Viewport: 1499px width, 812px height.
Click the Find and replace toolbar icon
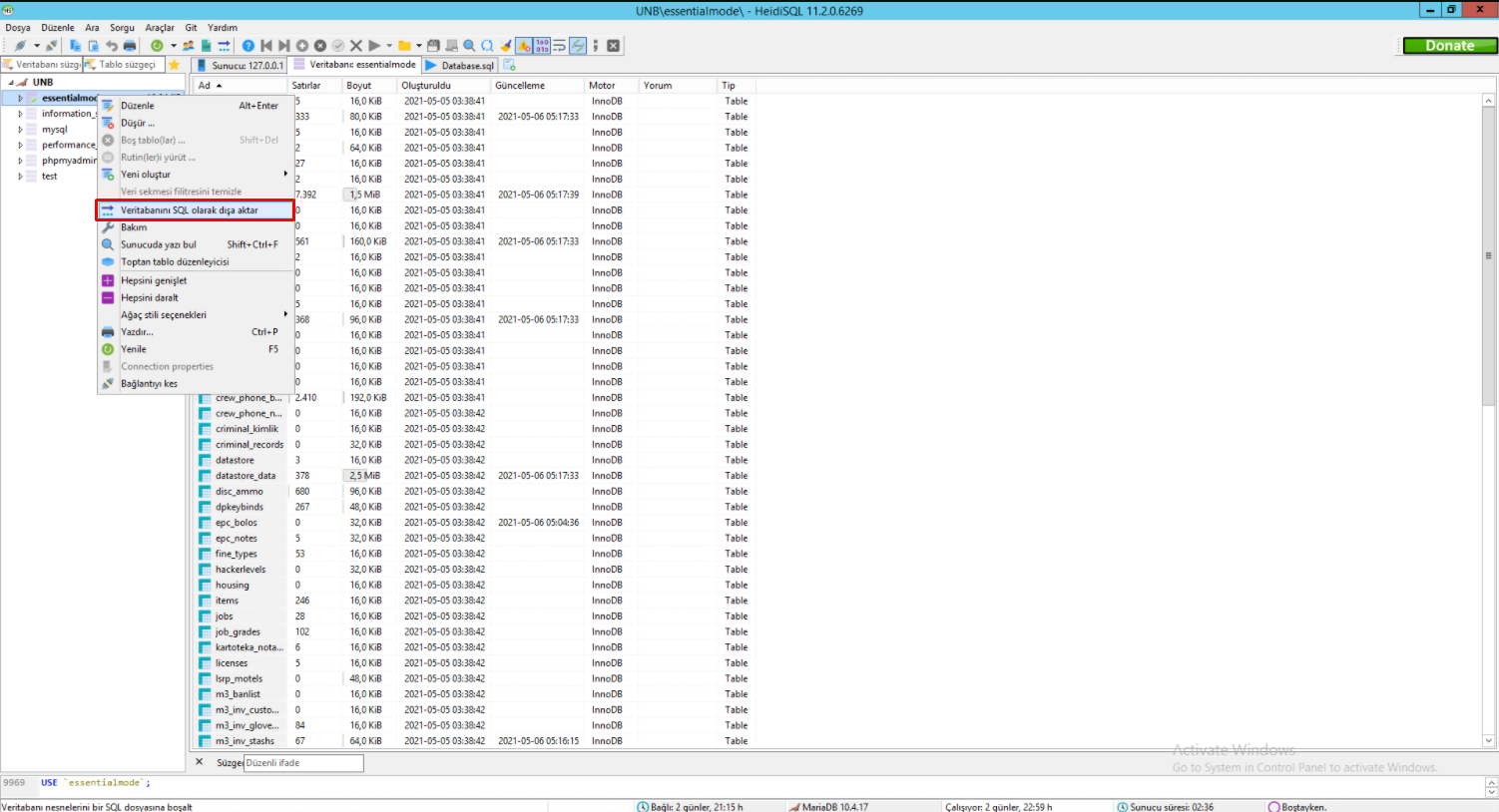[x=487, y=46]
